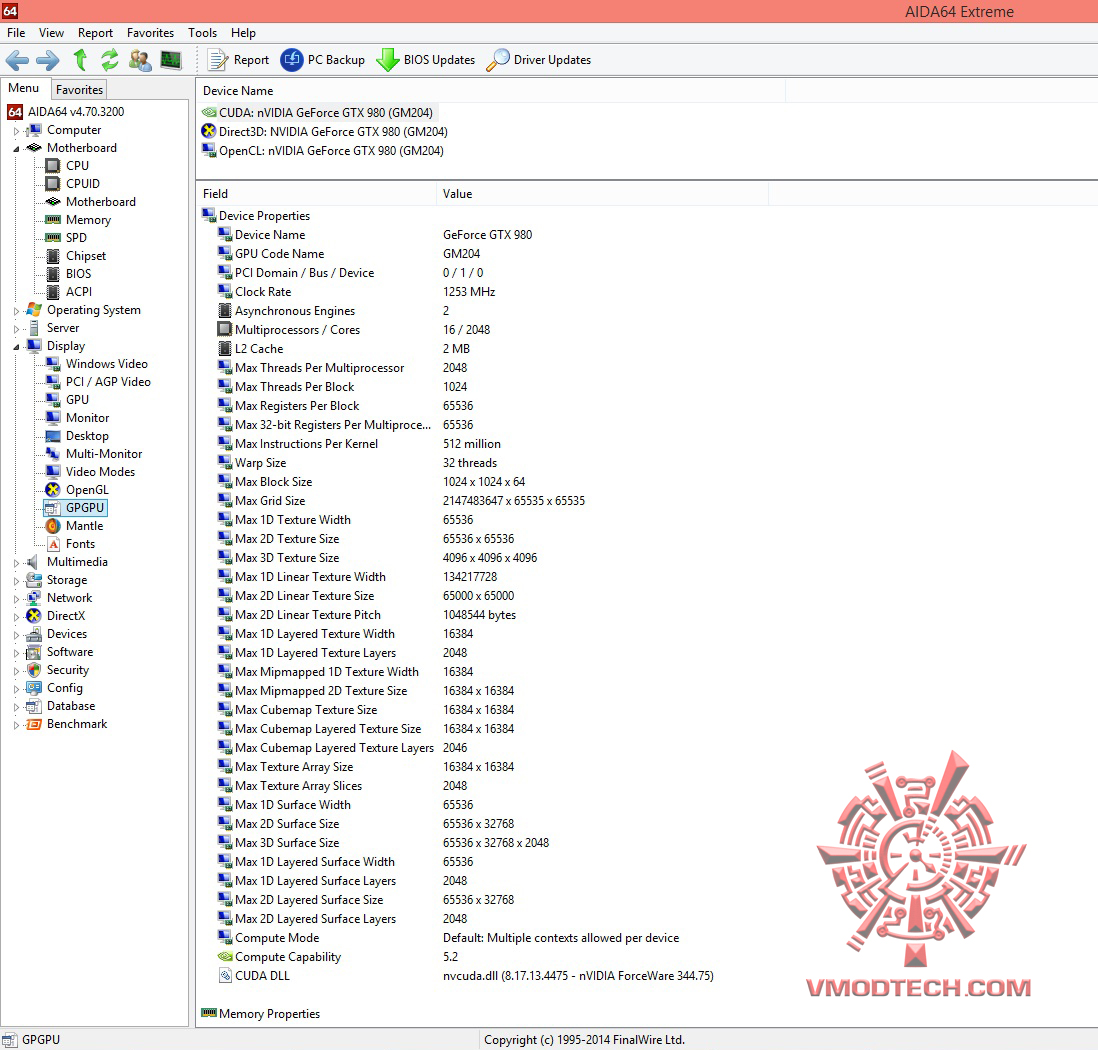
Task: Select the Devices tree item
Action: click(x=67, y=634)
